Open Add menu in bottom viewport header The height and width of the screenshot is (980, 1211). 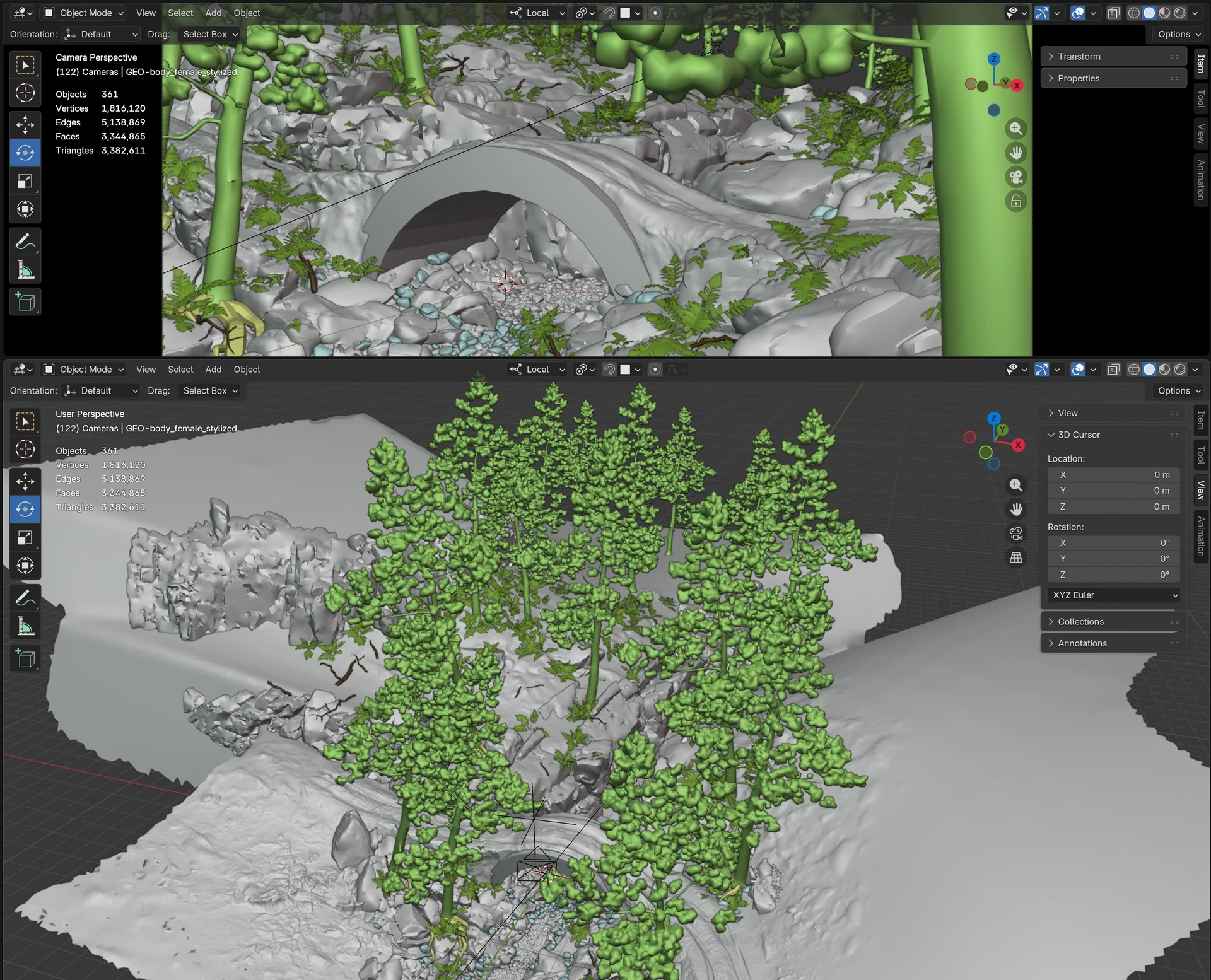point(213,370)
